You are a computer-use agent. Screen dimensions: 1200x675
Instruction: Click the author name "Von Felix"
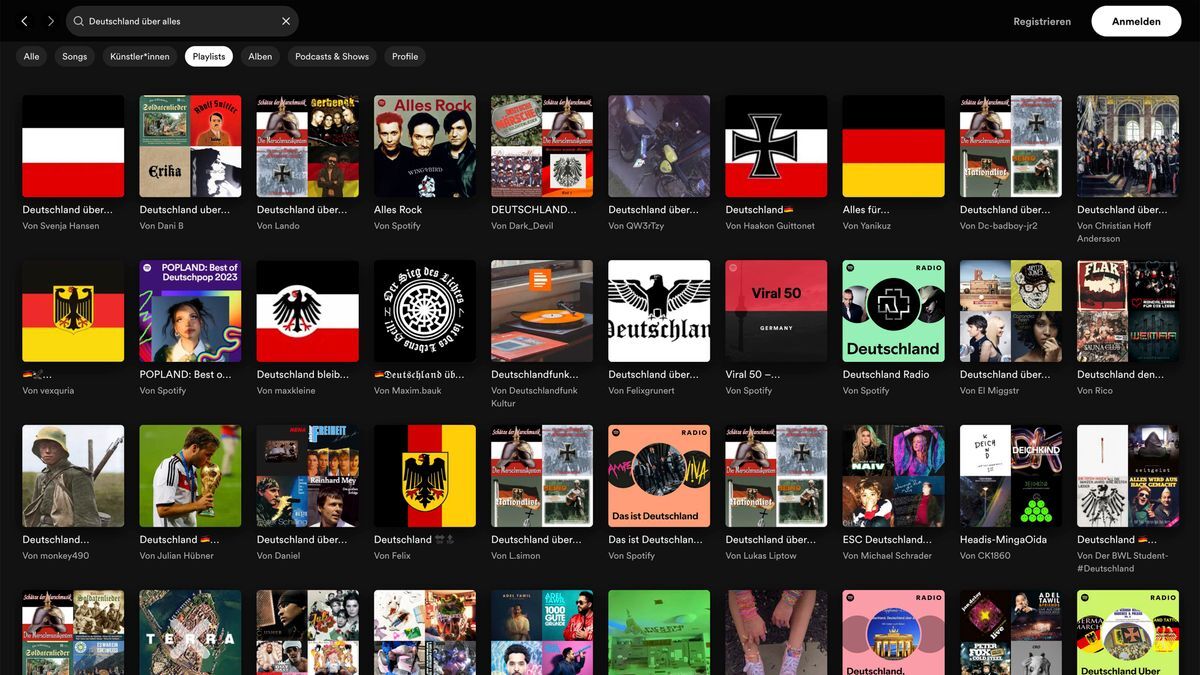point(392,556)
